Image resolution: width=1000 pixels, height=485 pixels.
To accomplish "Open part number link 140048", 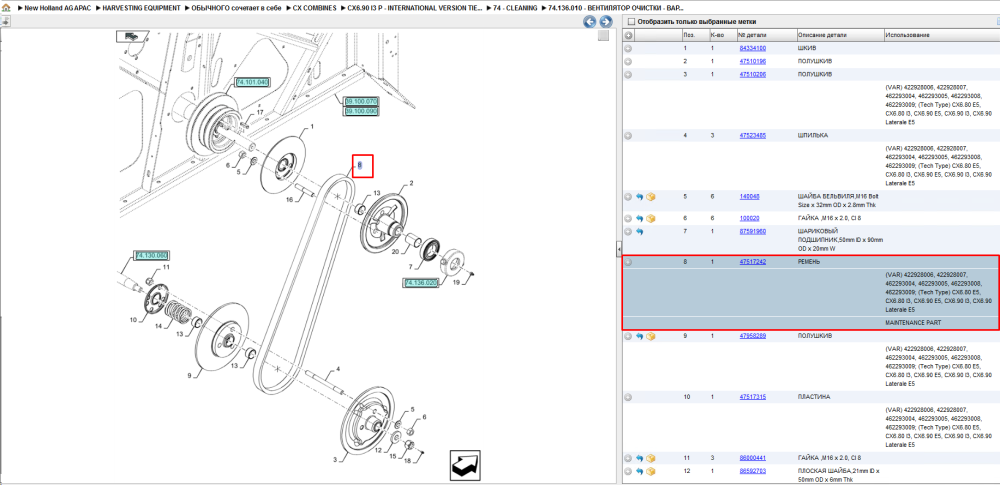I will pyautogui.click(x=749, y=197).
